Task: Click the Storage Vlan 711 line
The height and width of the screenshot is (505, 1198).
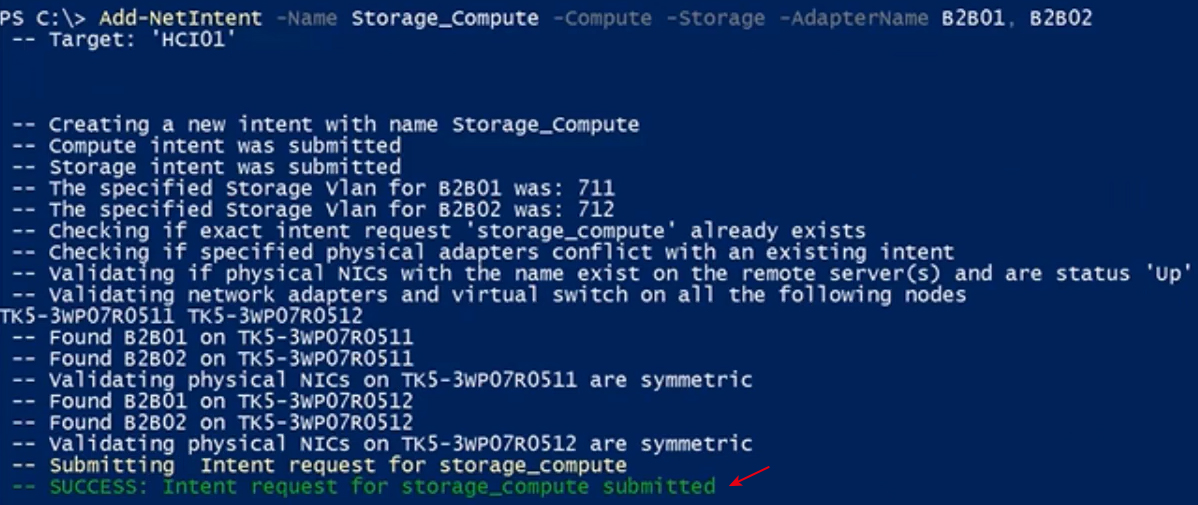Action: [313, 188]
